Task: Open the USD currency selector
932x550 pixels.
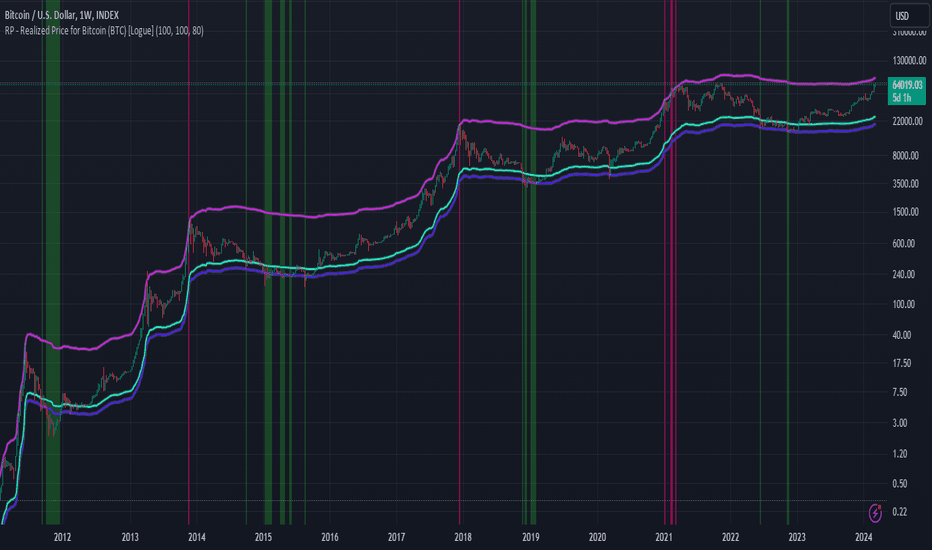Action: coord(909,16)
